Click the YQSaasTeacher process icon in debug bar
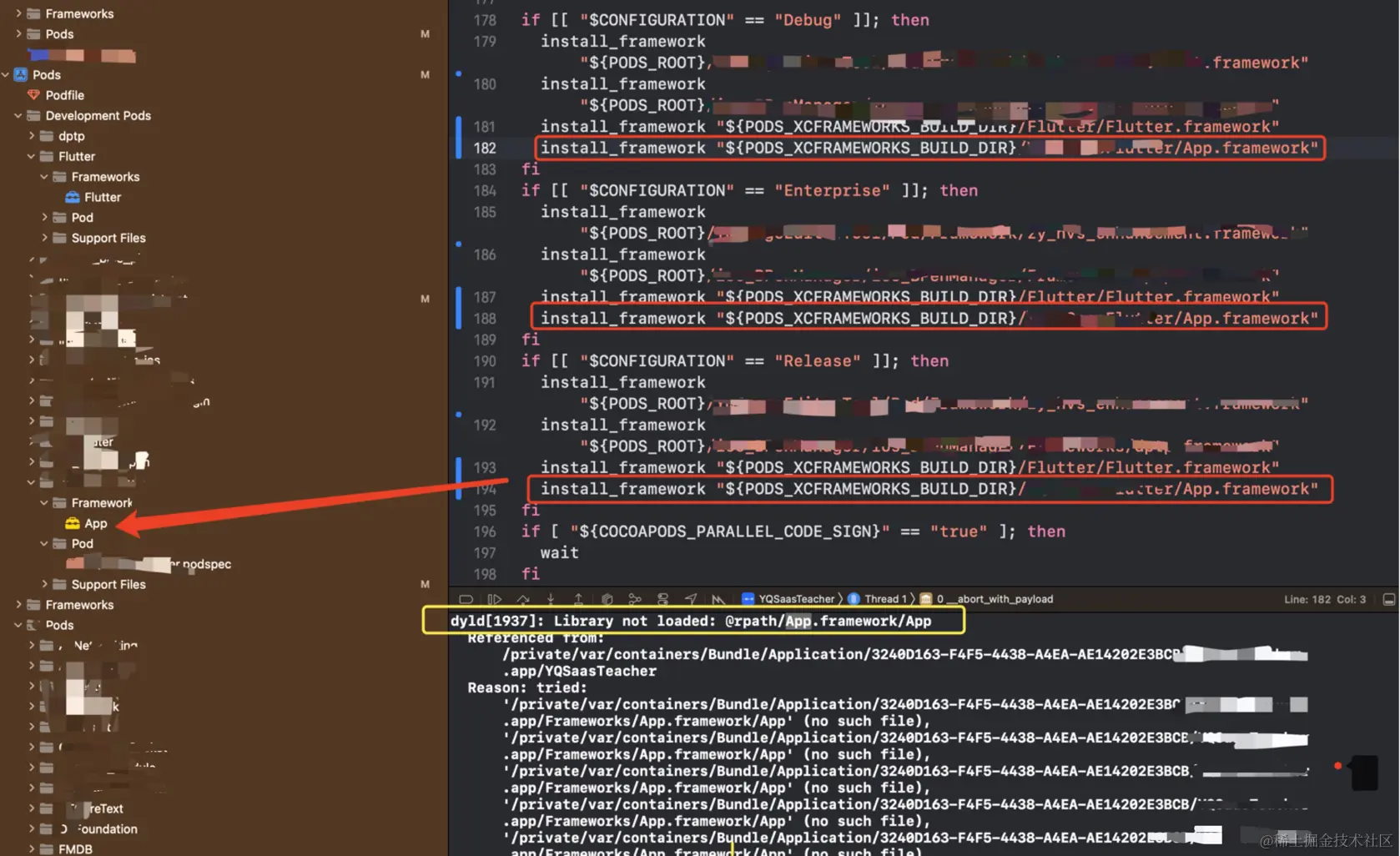This screenshot has height=856, width=1400. tap(748, 599)
